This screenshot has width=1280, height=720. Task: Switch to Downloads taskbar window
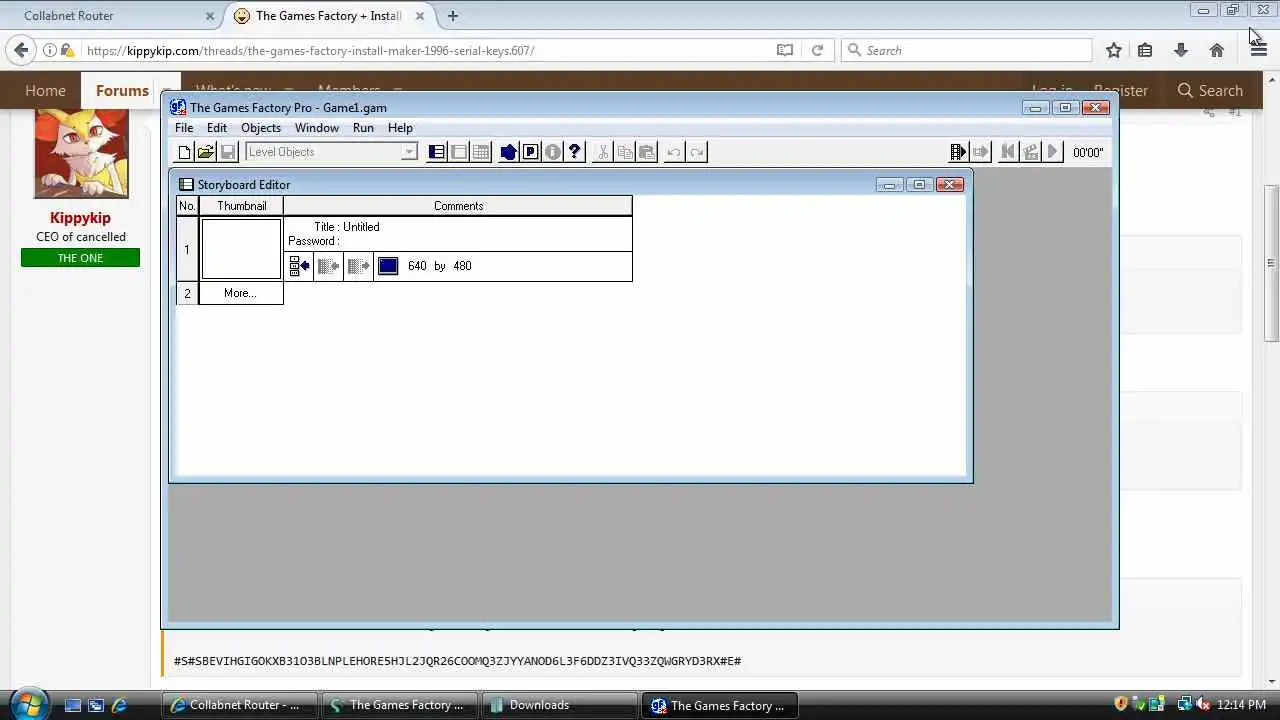[x=559, y=705]
